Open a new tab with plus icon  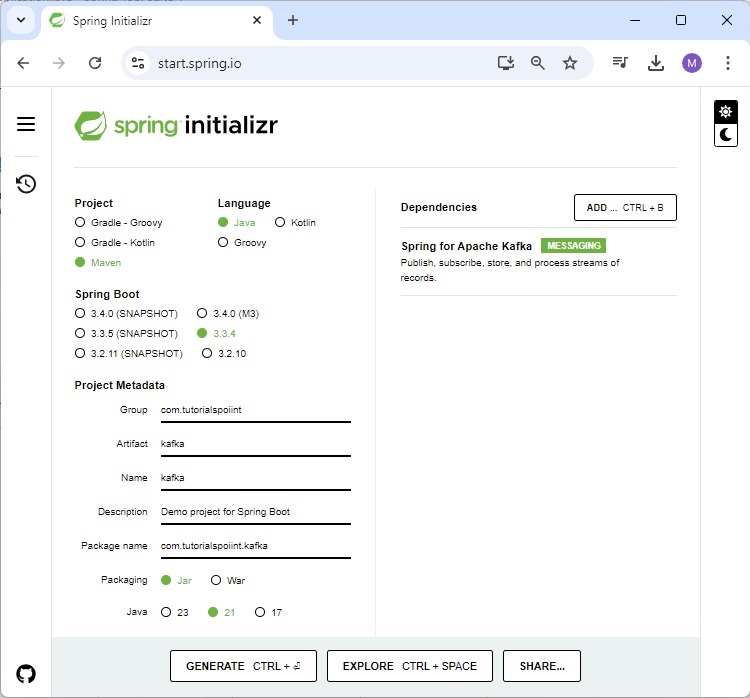coord(293,20)
